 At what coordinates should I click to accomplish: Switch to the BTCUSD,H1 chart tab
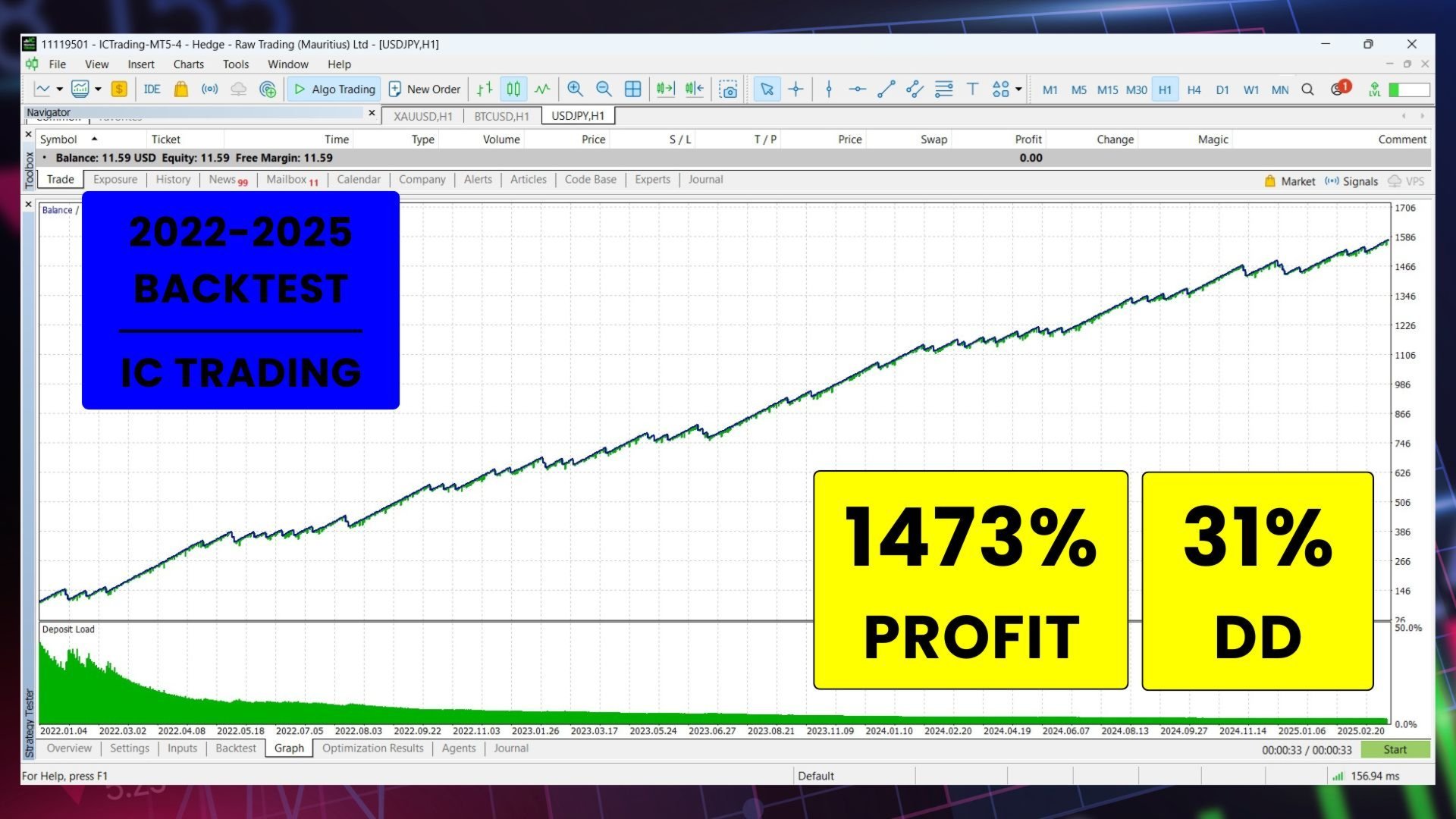tap(501, 116)
